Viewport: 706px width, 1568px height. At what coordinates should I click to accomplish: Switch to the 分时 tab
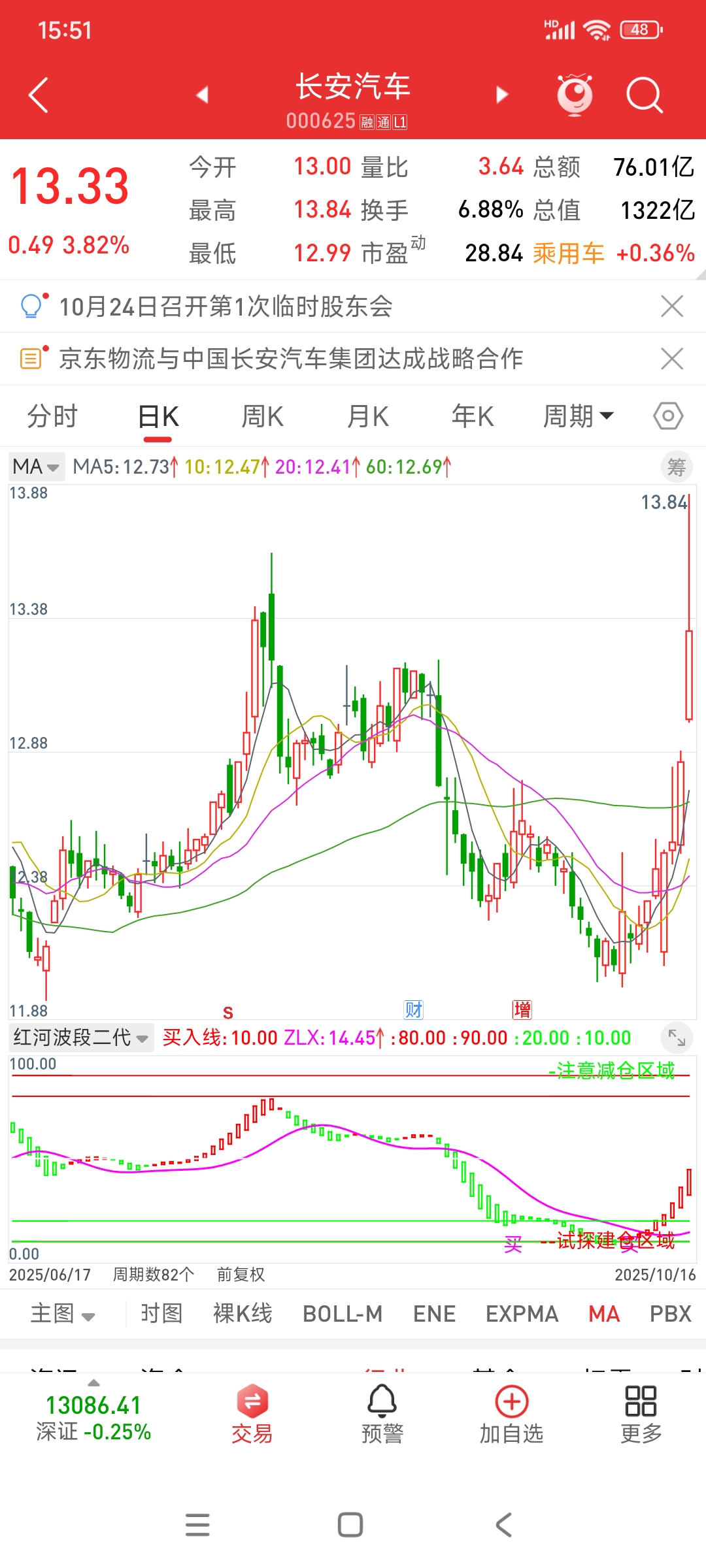(52, 416)
